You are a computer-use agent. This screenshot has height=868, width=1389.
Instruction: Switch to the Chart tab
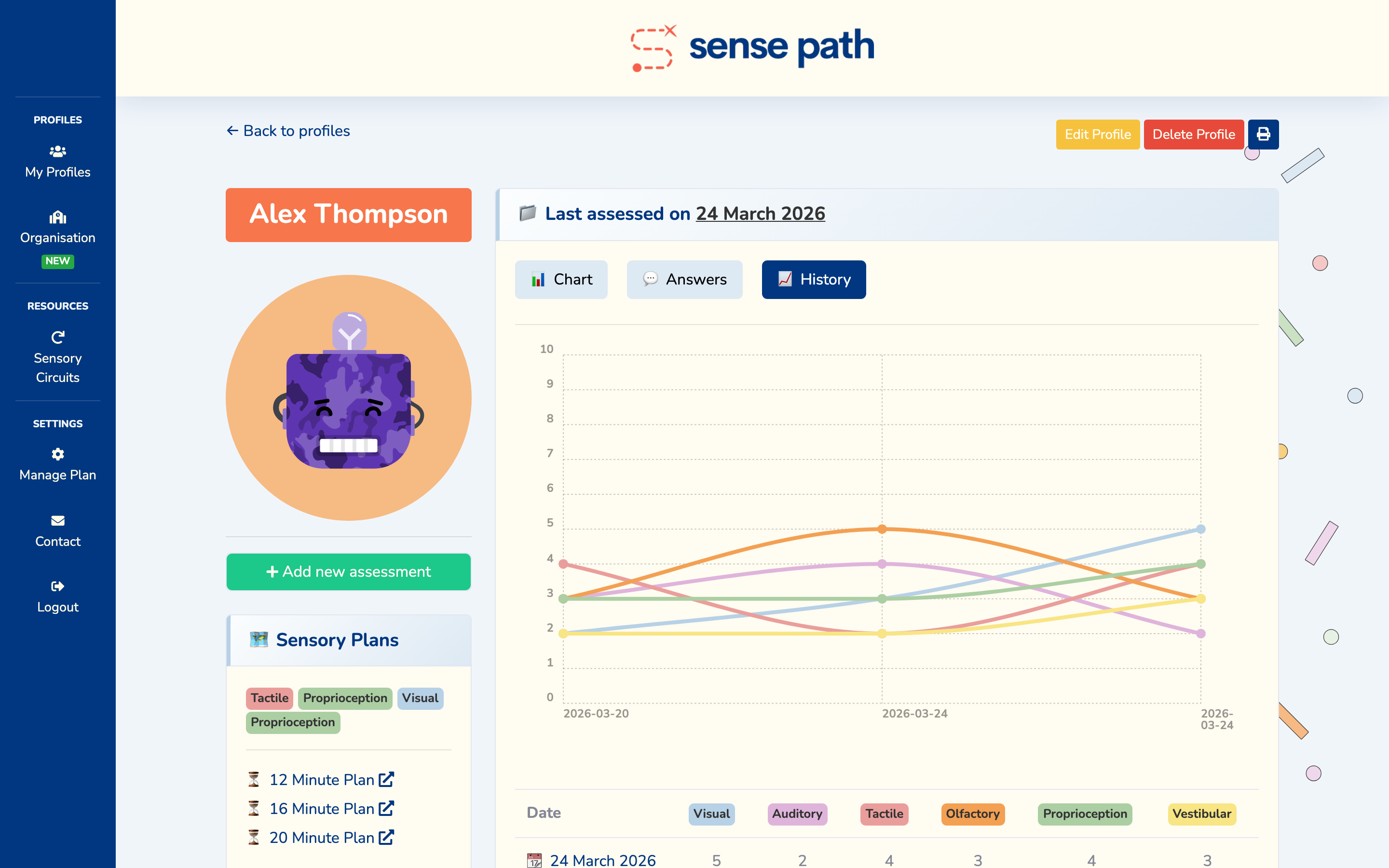coord(561,280)
